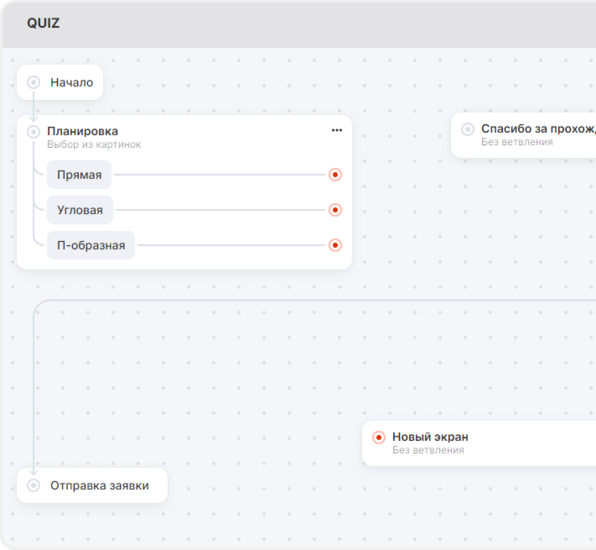Screen dimensions: 596x550
Task: Open the three-dot menu on Планировка card
Action: click(x=337, y=130)
